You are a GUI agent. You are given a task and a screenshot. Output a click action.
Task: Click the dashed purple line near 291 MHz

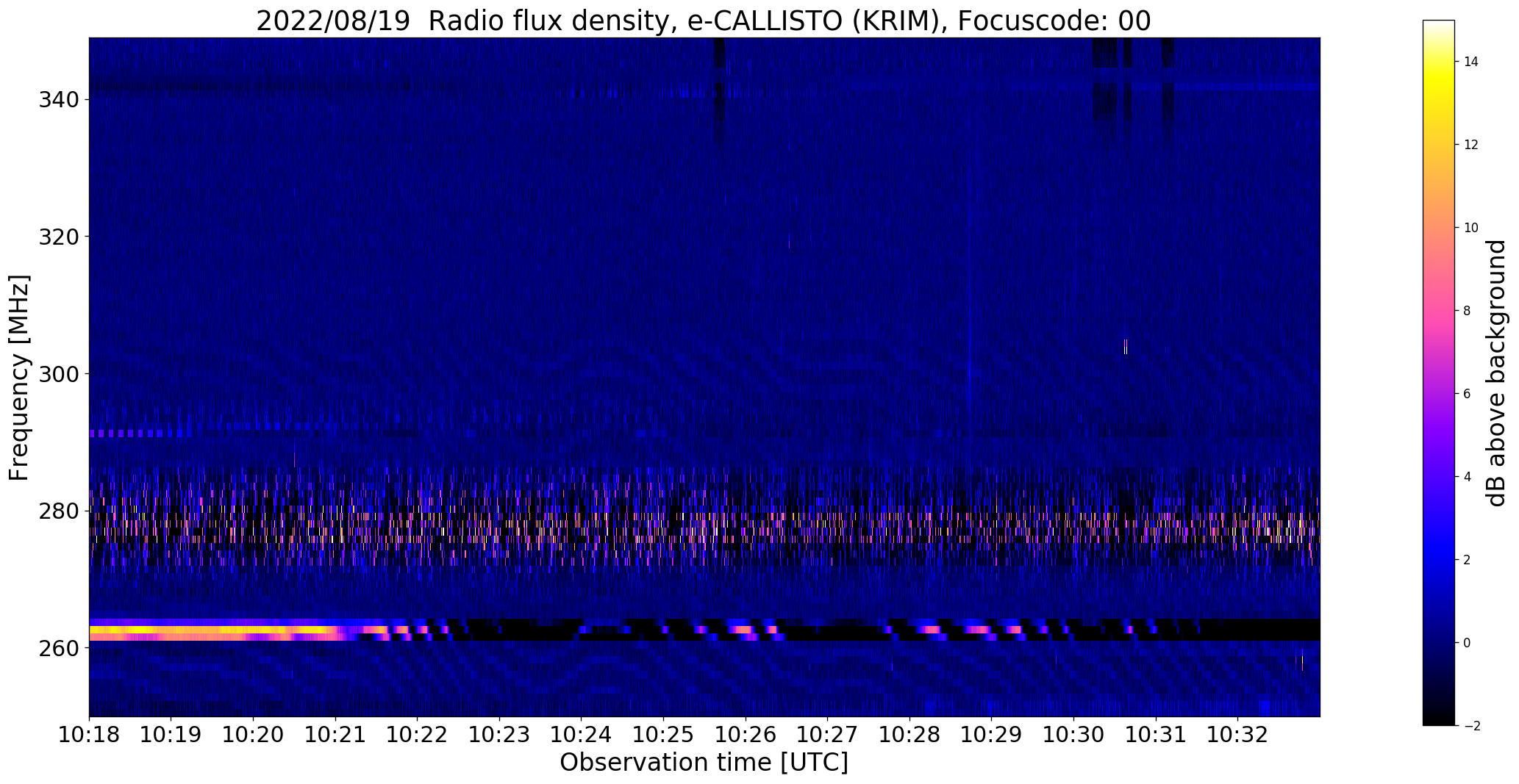click(141, 434)
